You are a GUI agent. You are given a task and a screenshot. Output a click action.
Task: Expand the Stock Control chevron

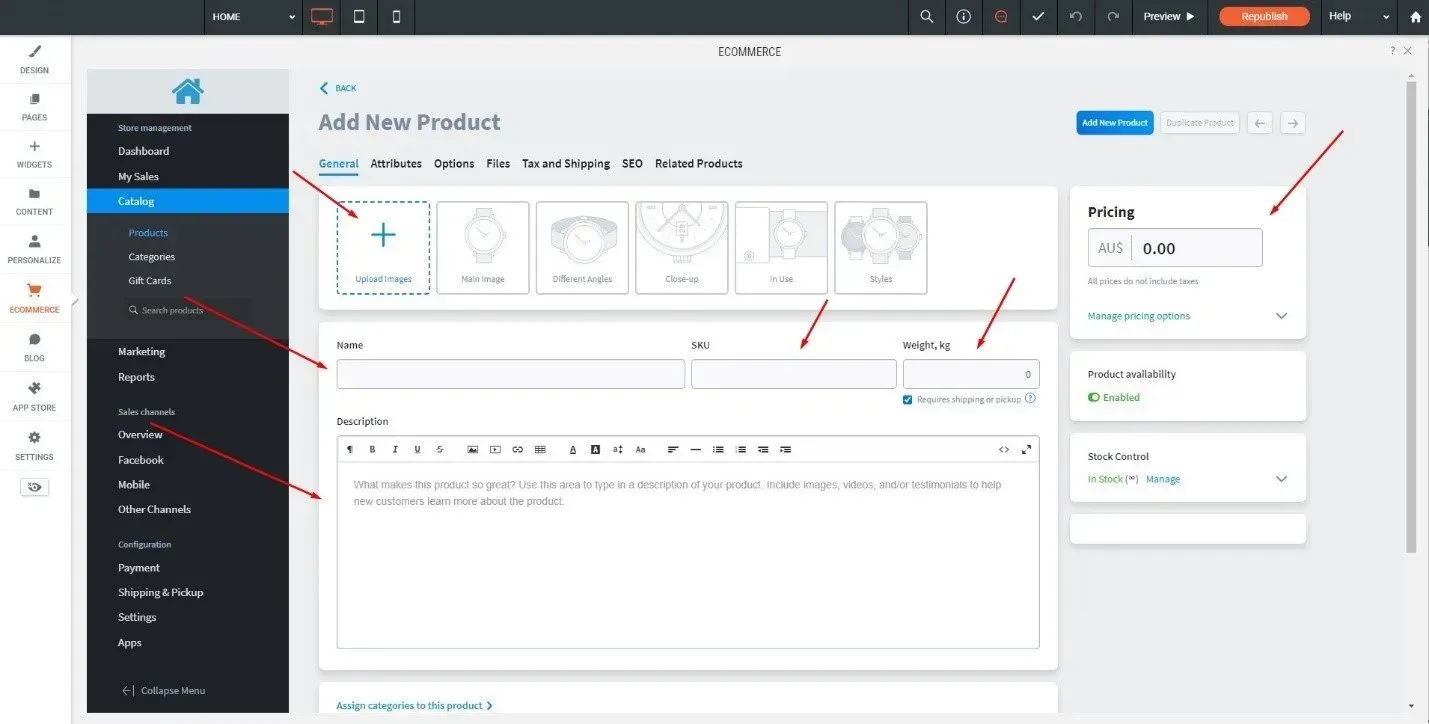(x=1282, y=479)
